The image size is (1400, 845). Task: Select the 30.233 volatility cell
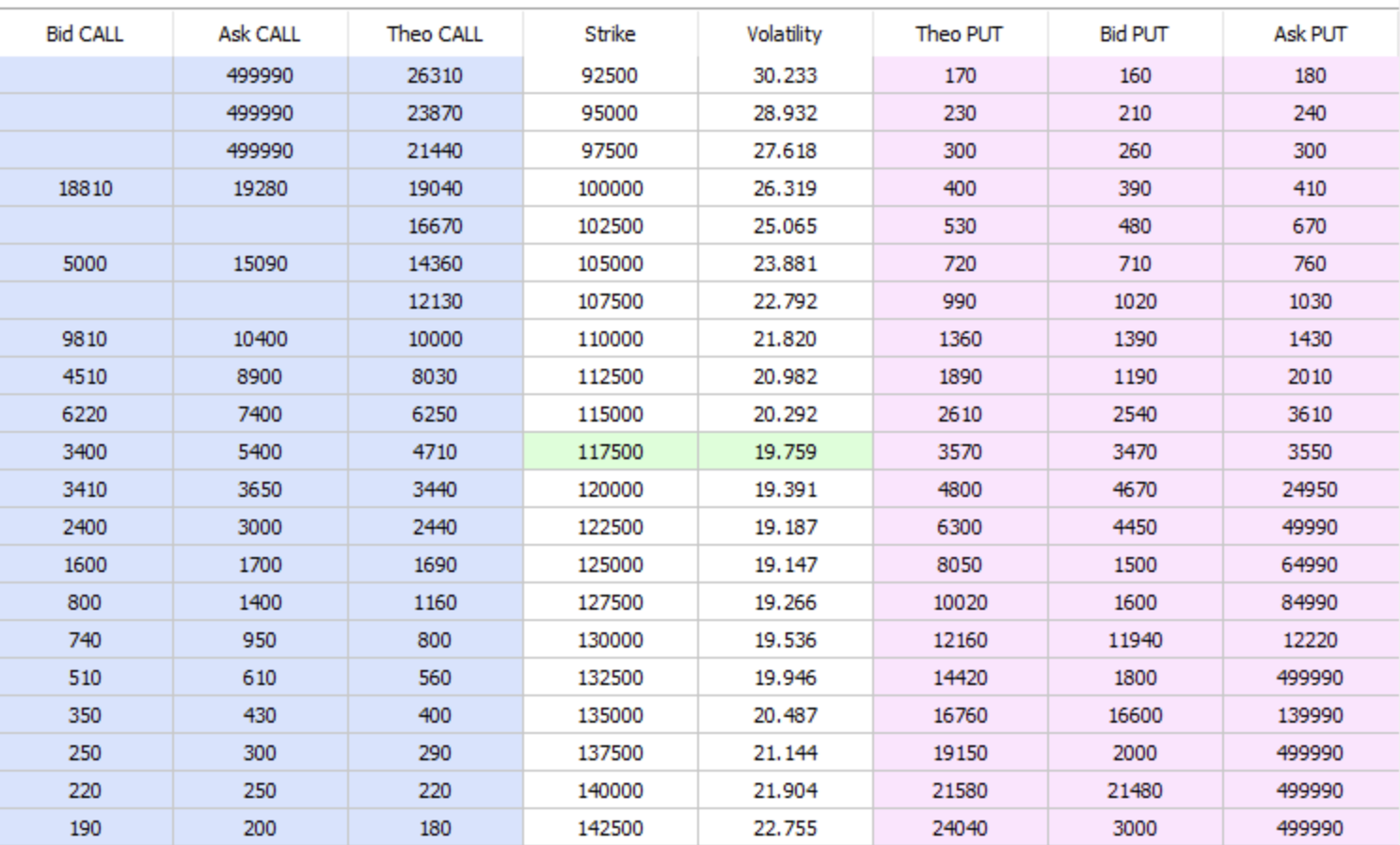pyautogui.click(x=785, y=75)
